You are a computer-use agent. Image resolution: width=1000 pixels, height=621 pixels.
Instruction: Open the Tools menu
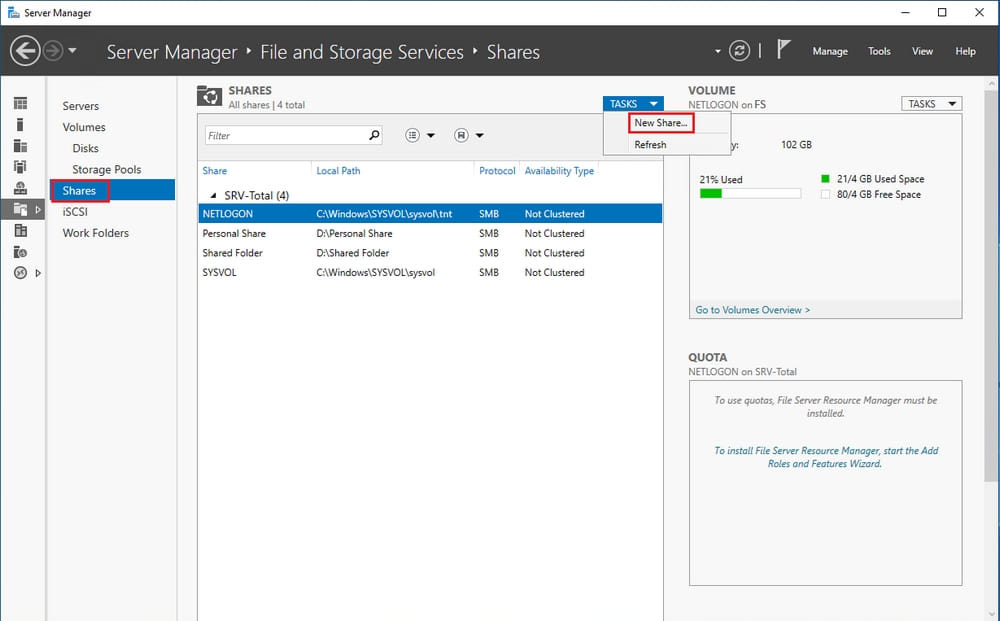(879, 51)
